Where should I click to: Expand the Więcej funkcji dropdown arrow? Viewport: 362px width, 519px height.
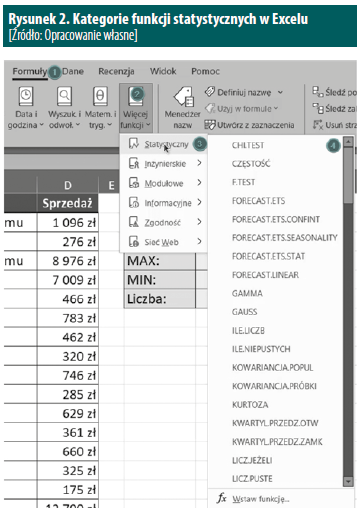[148, 125]
